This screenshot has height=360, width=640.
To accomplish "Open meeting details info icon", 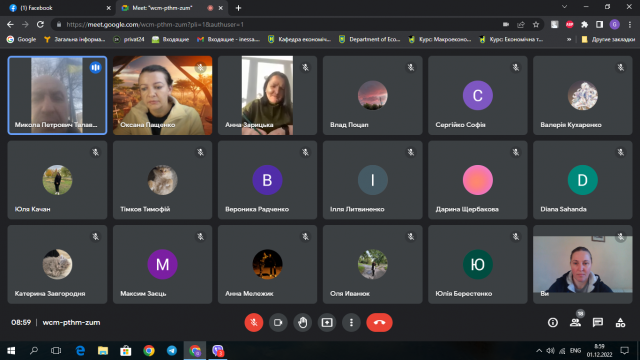I will [x=553, y=322].
